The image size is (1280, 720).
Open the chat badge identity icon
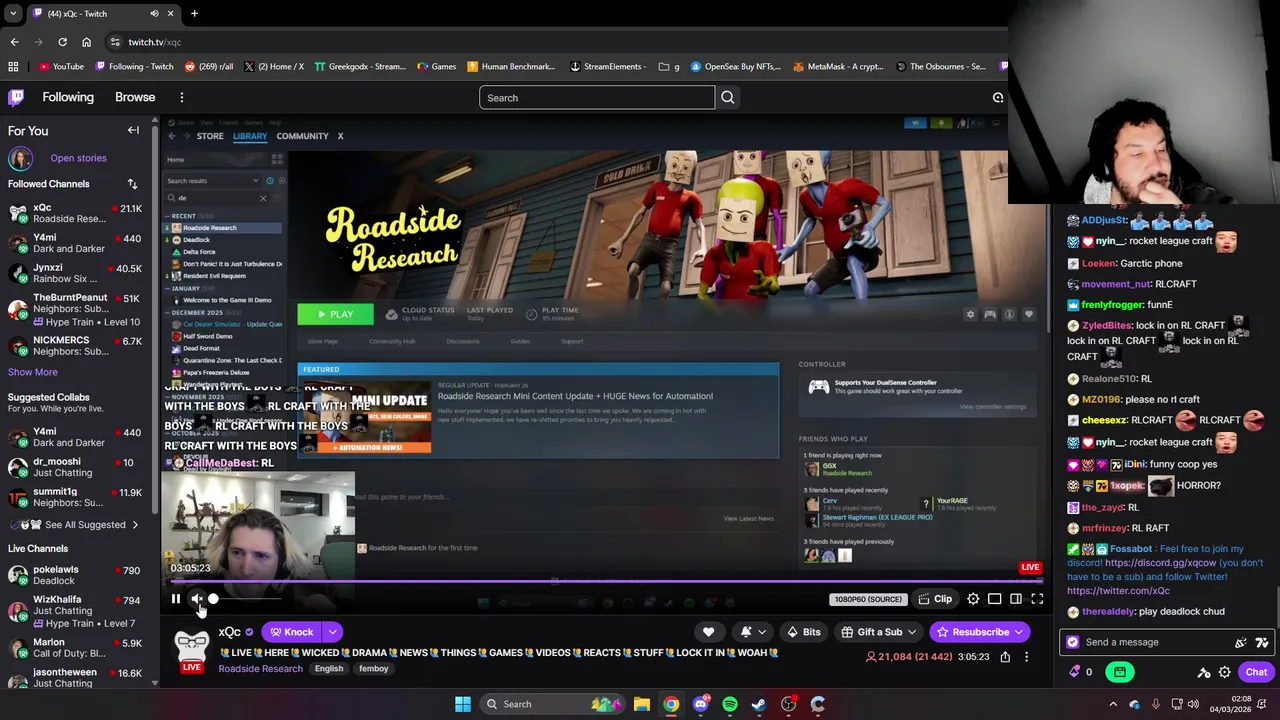[x=1073, y=642]
